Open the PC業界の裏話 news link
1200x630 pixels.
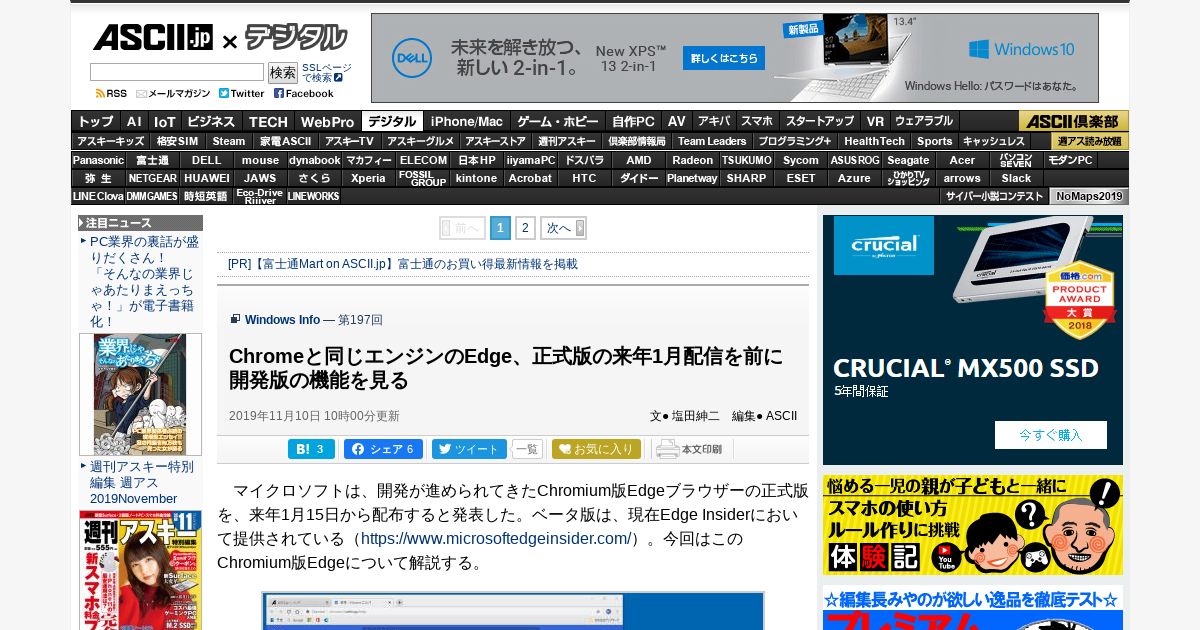coord(144,282)
